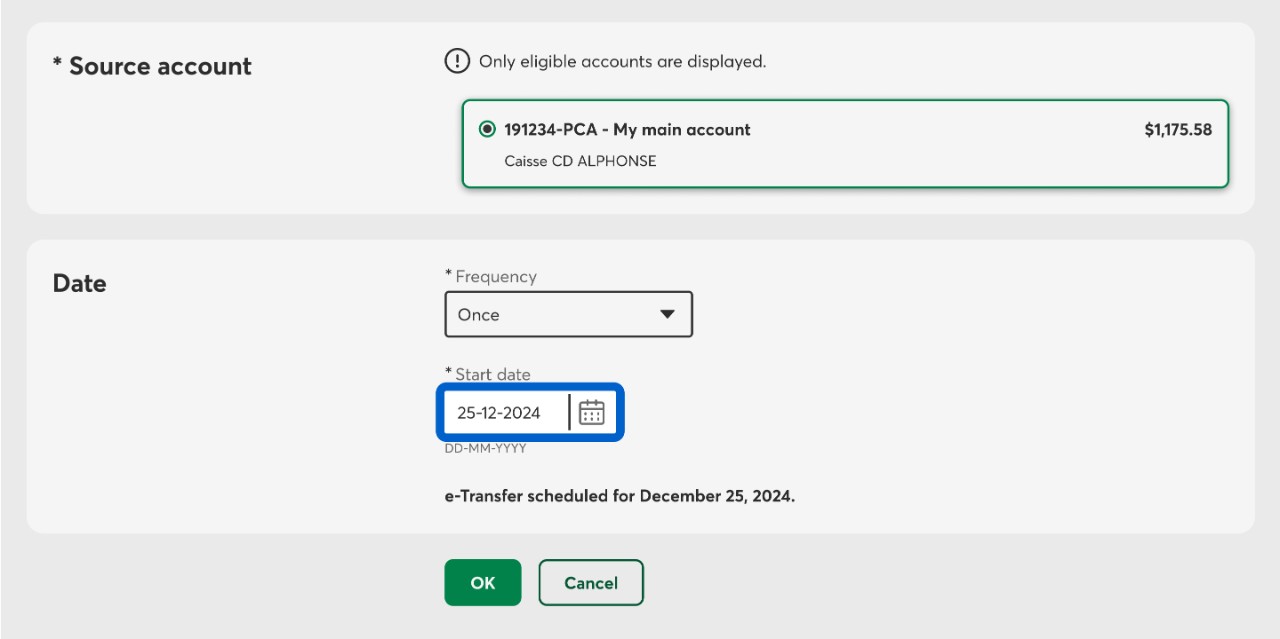
Task: Click the Start date field label
Action: 492,374
